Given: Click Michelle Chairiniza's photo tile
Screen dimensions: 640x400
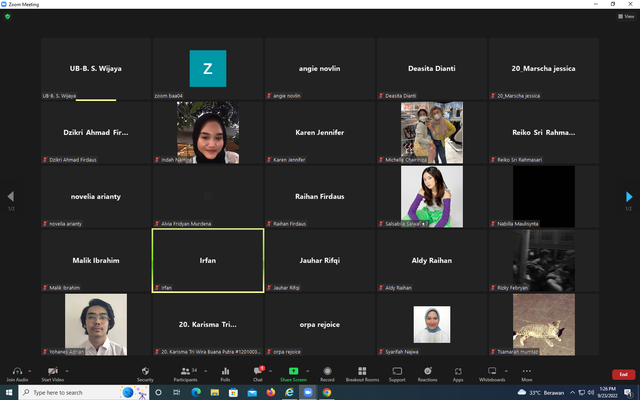Looking at the screenshot, I should click(x=432, y=133).
